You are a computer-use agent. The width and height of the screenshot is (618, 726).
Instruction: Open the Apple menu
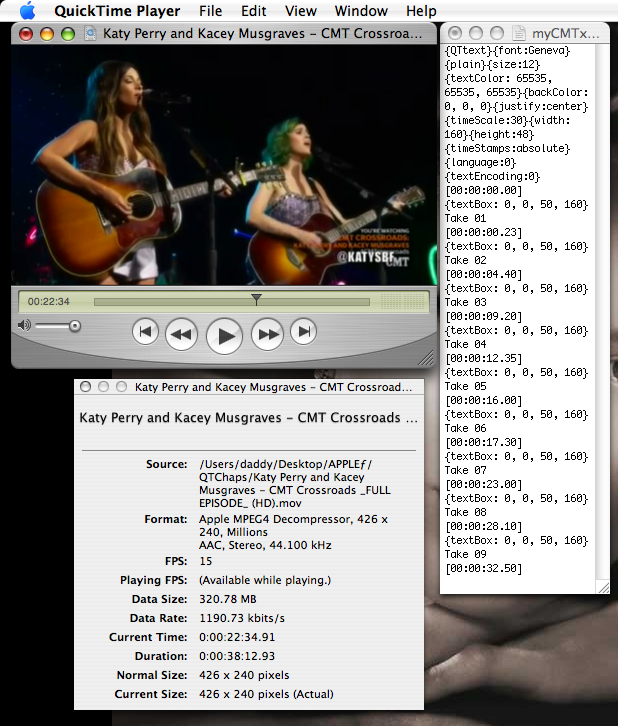[27, 10]
